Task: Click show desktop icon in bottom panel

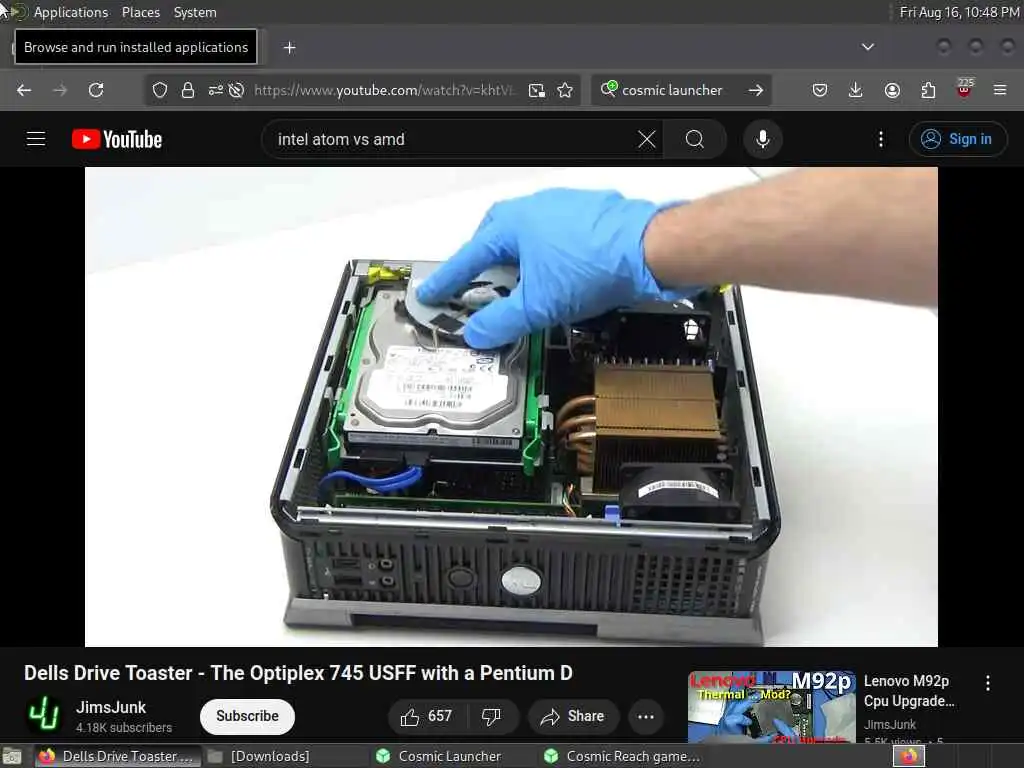Action: (12, 757)
